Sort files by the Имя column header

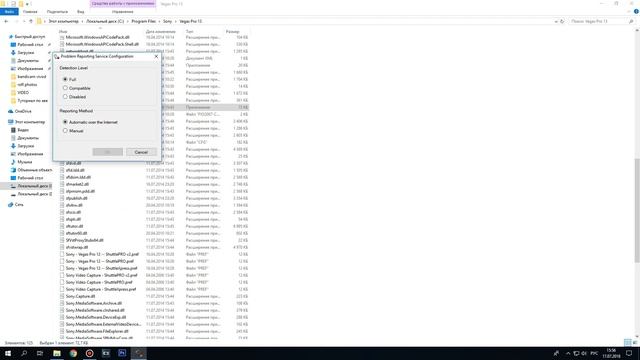pos(63,31)
